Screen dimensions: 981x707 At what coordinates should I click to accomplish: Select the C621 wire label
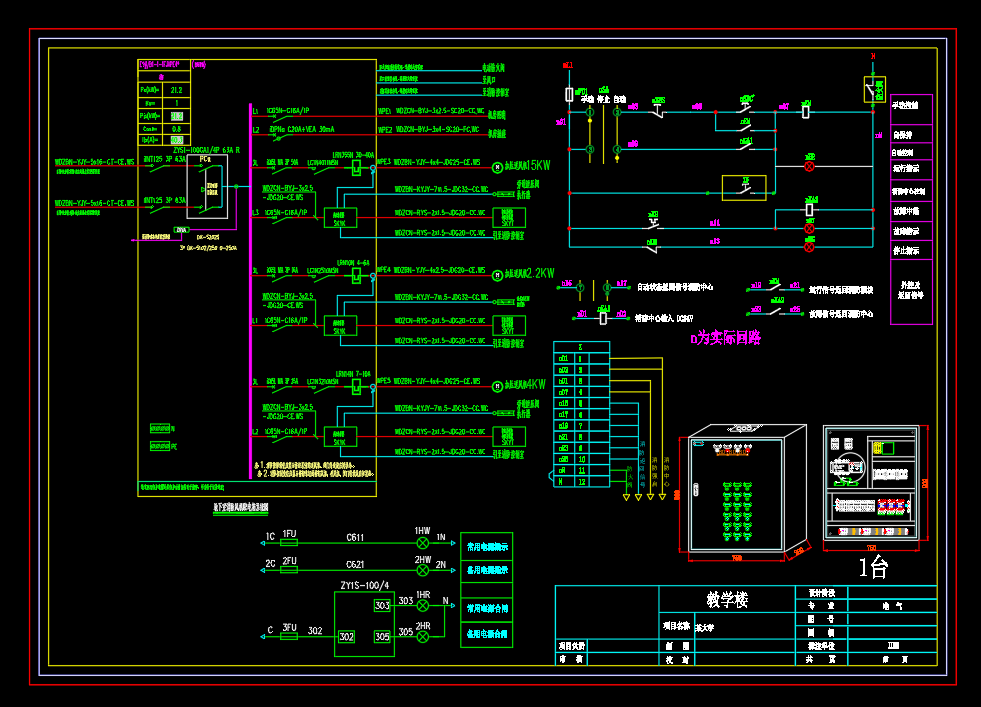pyautogui.click(x=355, y=564)
